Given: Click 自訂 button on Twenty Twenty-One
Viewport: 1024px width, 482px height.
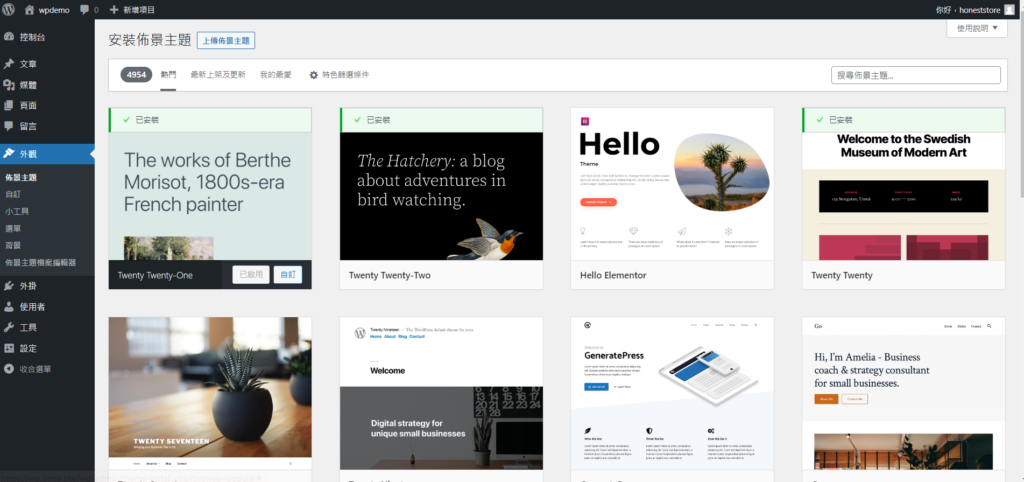Looking at the screenshot, I should click(x=287, y=274).
